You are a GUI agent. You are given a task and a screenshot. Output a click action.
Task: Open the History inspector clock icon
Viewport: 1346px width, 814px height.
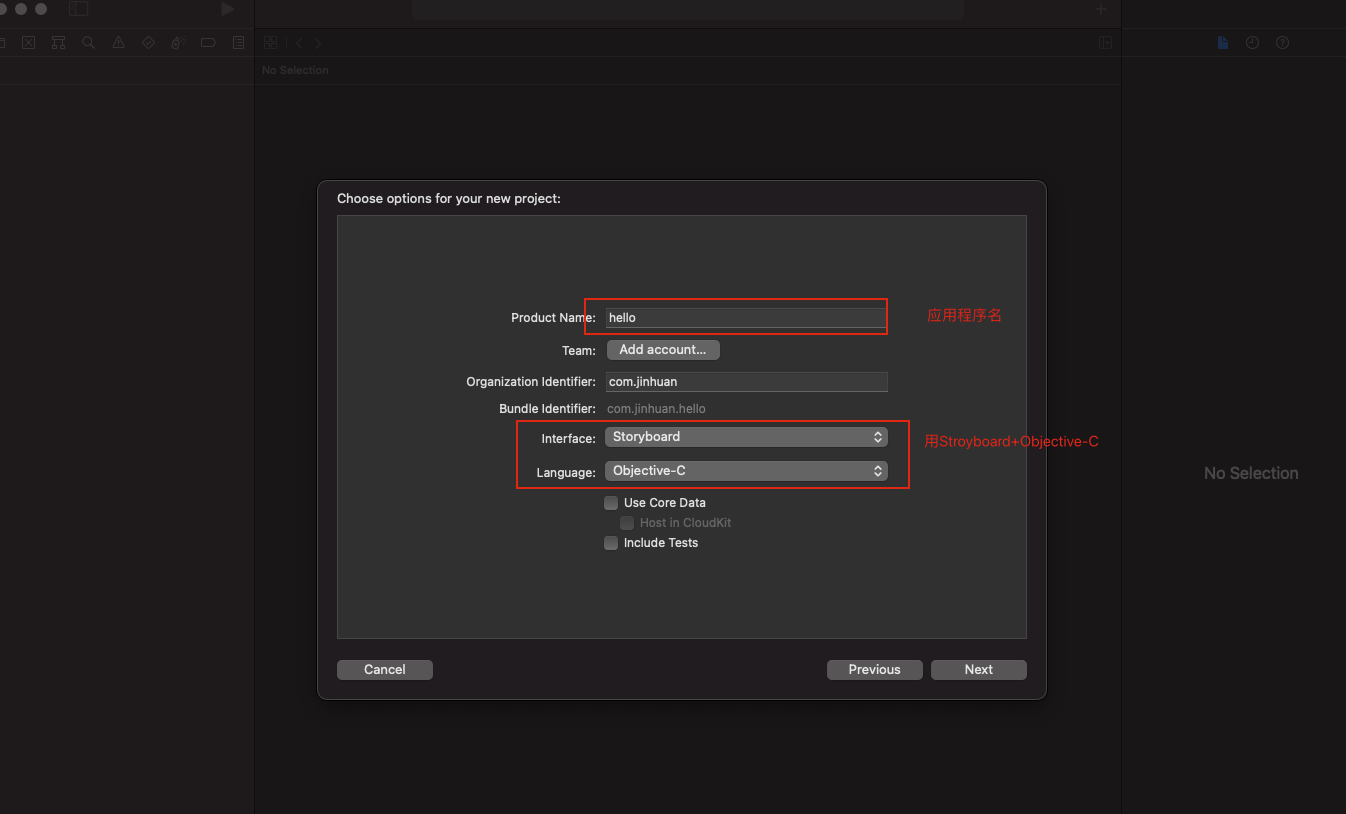click(1252, 43)
